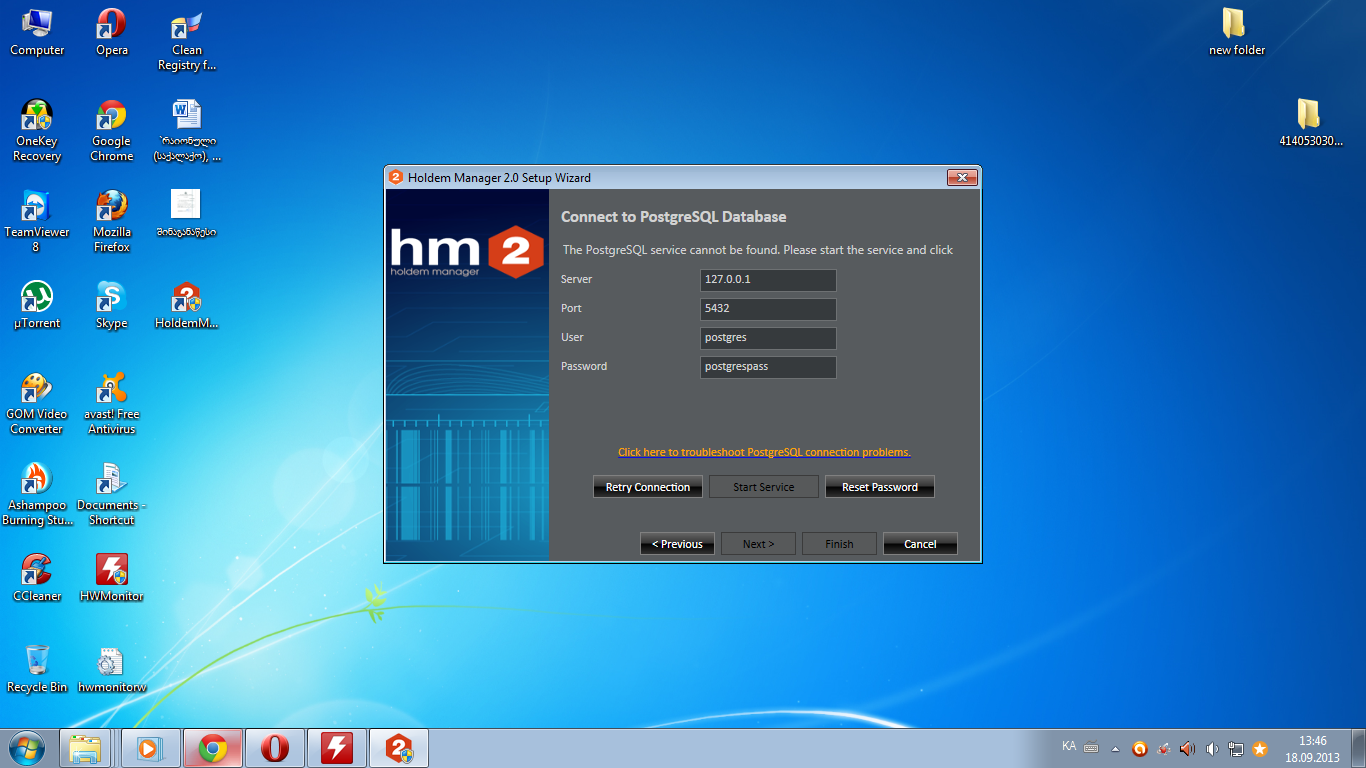Cancel the Holdem Manager setup wizard

(919, 544)
